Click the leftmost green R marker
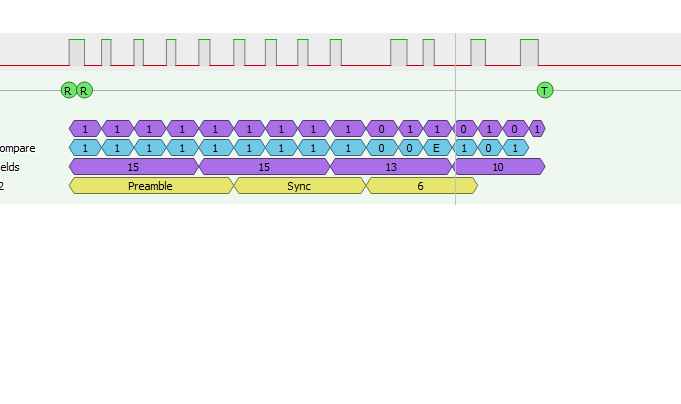The width and height of the screenshot is (681, 404). pos(68,90)
